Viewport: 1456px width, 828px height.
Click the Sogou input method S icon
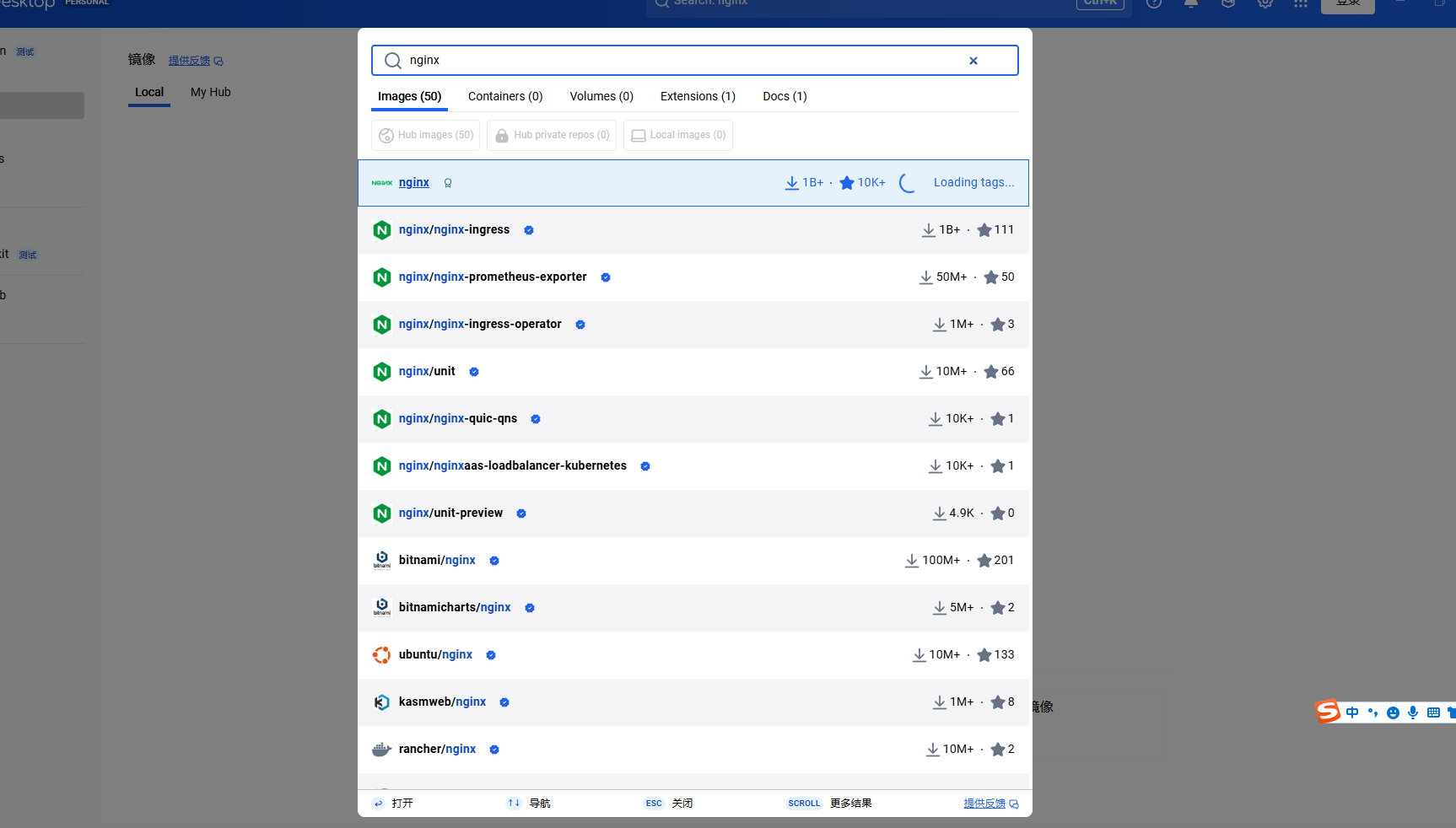point(1328,712)
